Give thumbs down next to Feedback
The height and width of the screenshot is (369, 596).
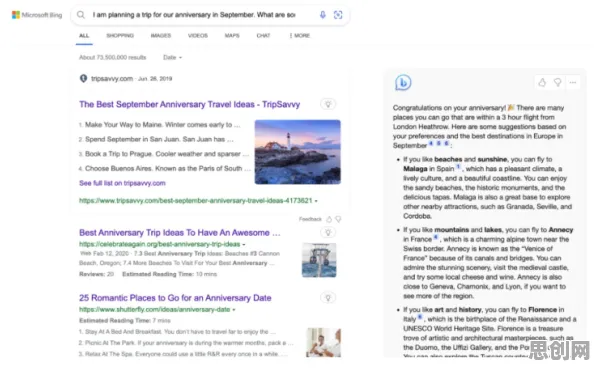pos(338,219)
